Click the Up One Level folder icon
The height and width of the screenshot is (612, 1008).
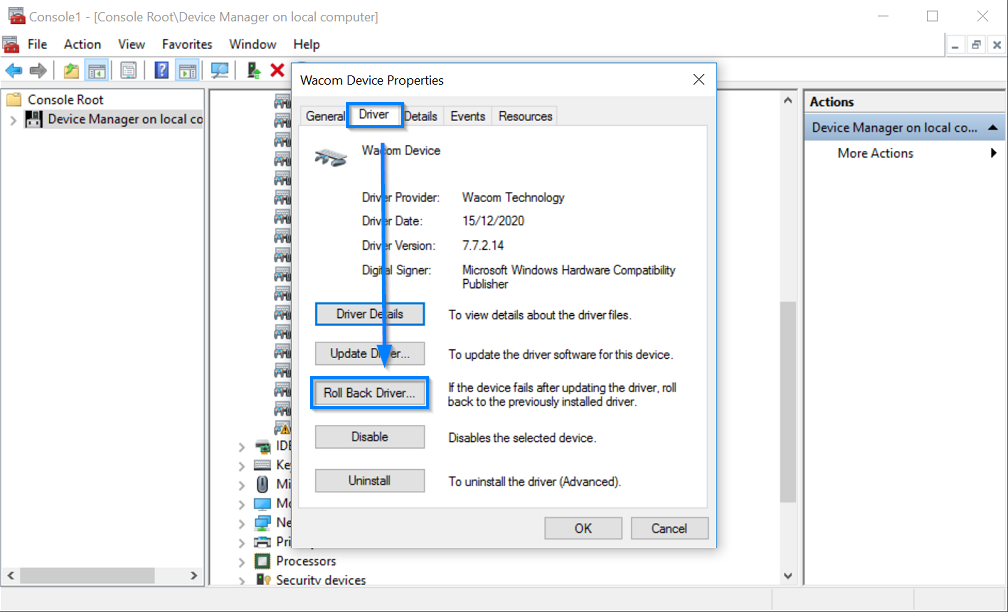pos(71,70)
